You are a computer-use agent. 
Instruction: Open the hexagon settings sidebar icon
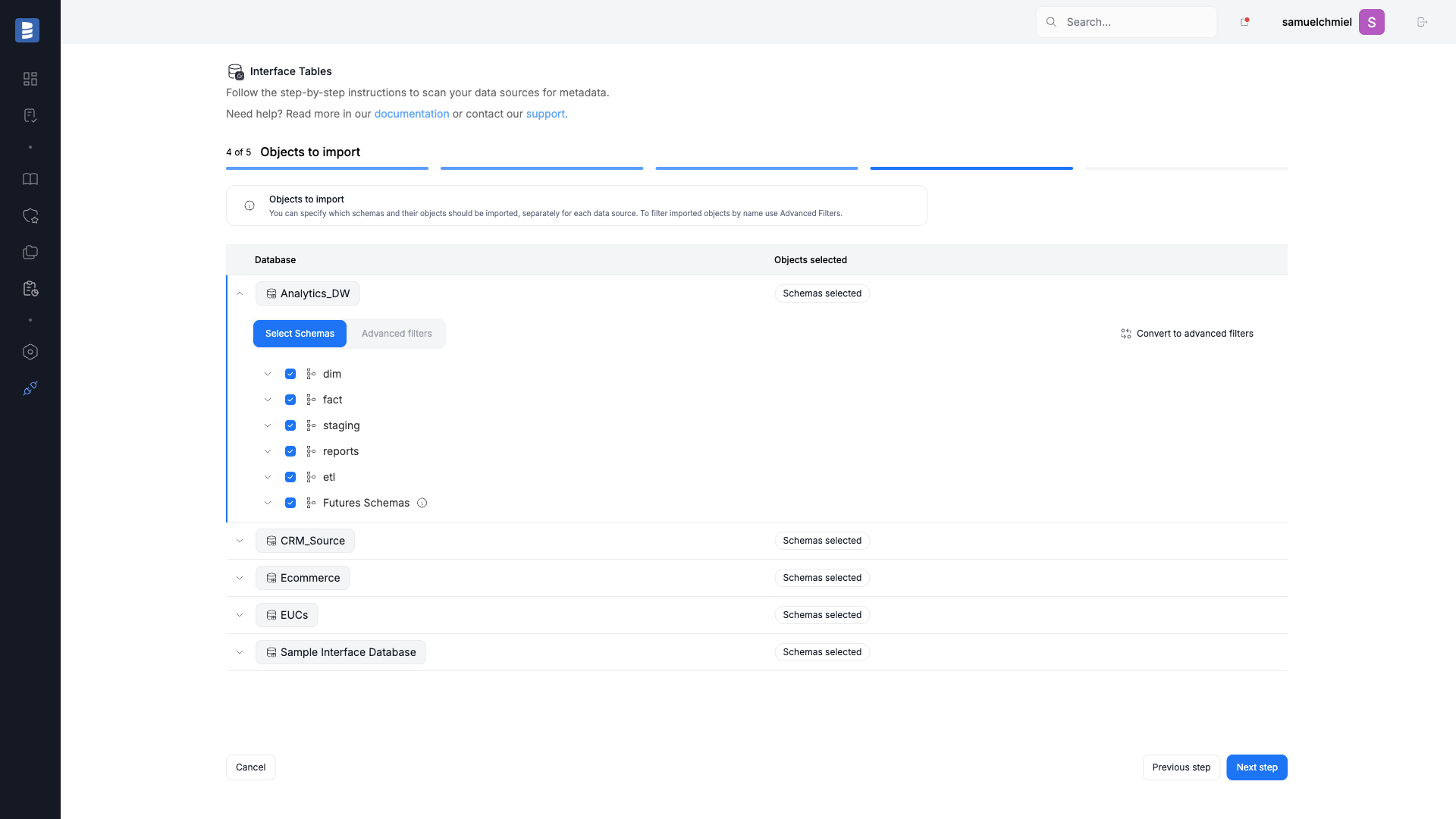pyautogui.click(x=30, y=352)
